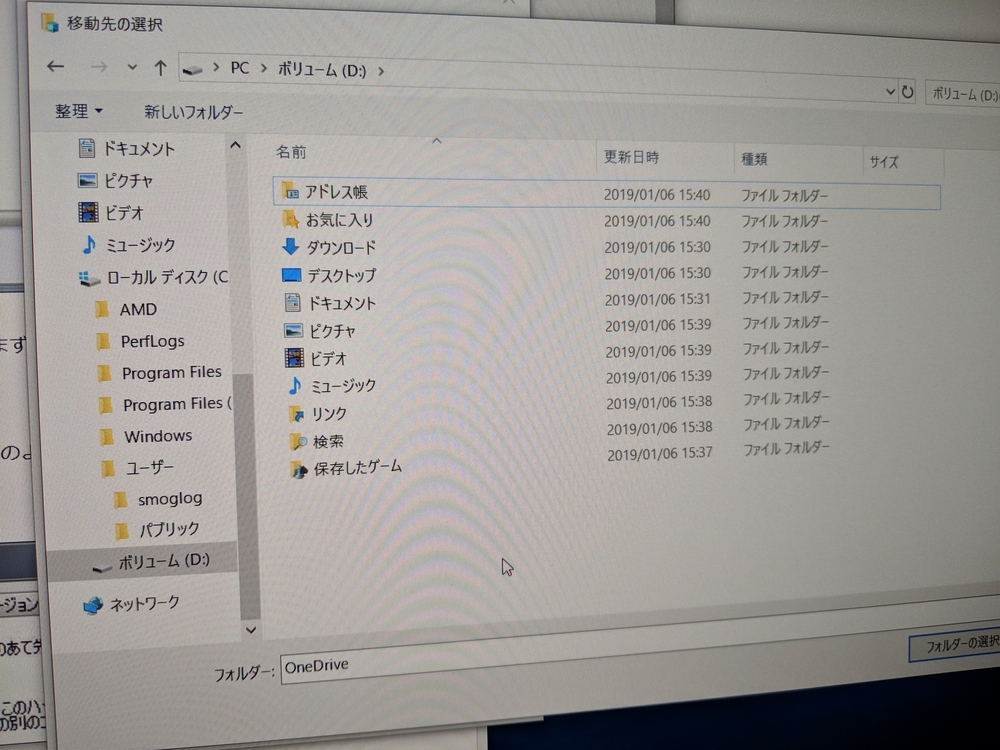Select the ドキュメント icon in file list
This screenshot has width=1000, height=750.
(x=292, y=302)
